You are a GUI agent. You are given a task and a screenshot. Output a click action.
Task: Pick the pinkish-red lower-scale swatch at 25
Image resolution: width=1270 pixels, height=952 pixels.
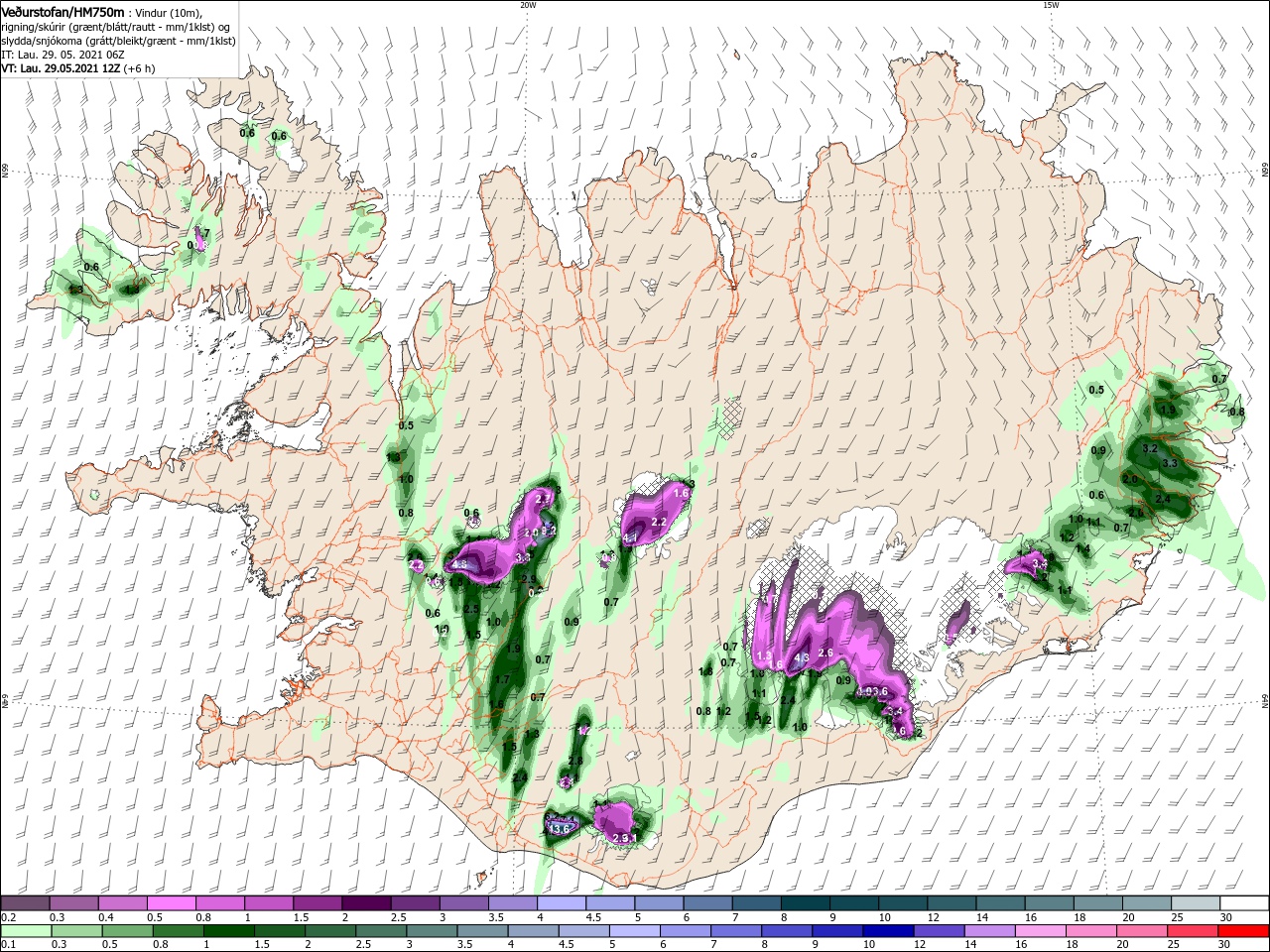[1193, 931]
